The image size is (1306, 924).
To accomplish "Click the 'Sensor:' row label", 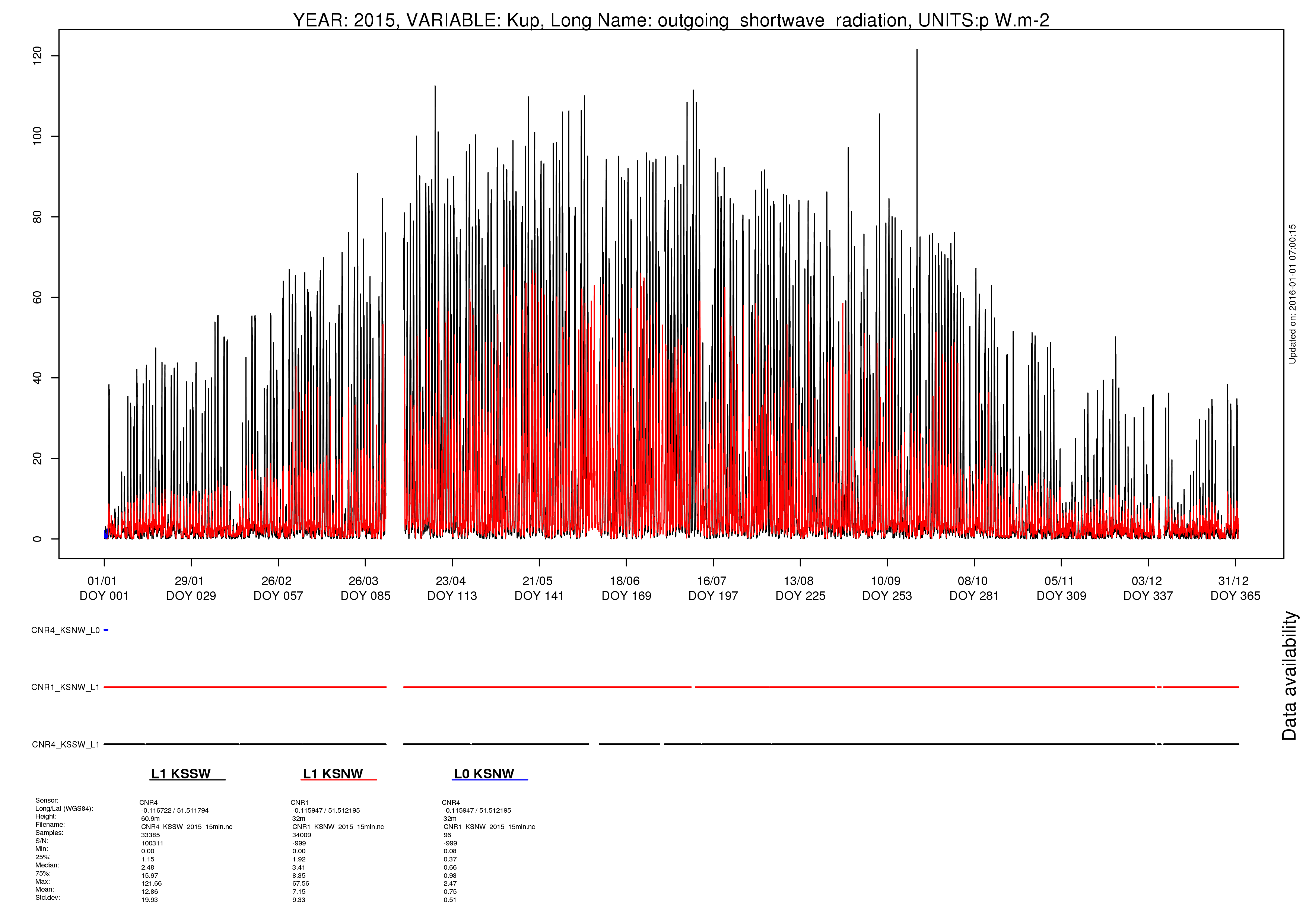I will (47, 800).
